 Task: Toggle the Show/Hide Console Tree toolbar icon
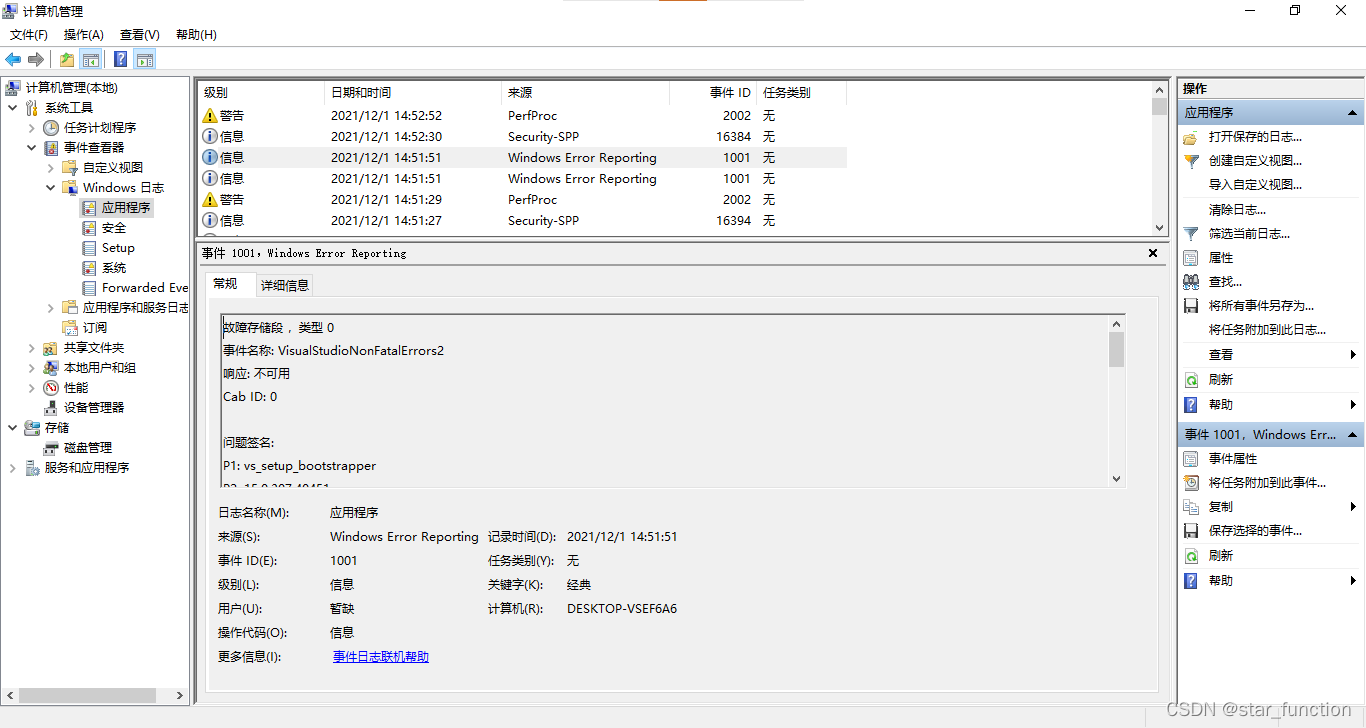point(91,59)
